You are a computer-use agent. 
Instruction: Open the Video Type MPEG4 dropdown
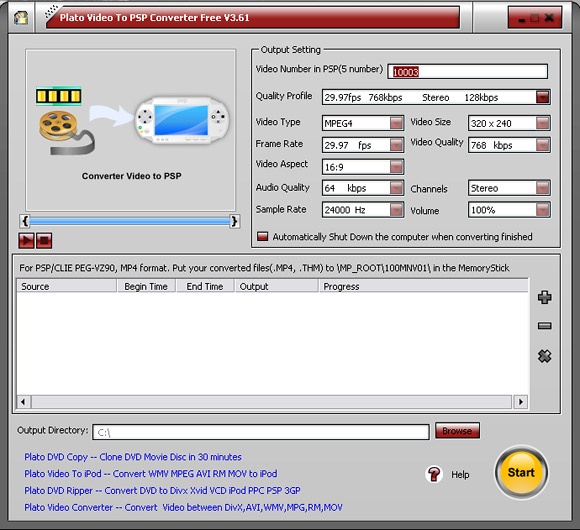[396, 123]
